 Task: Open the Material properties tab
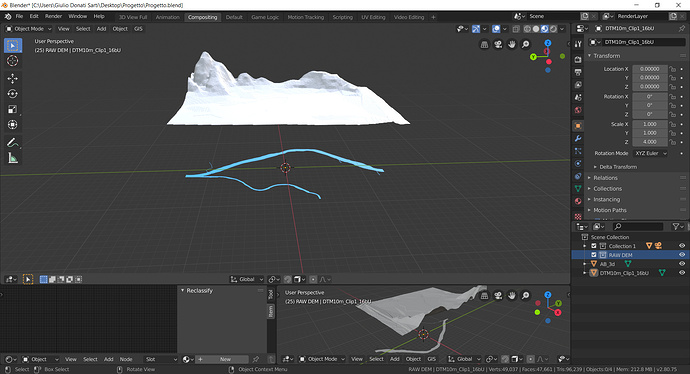pyautogui.click(x=578, y=201)
